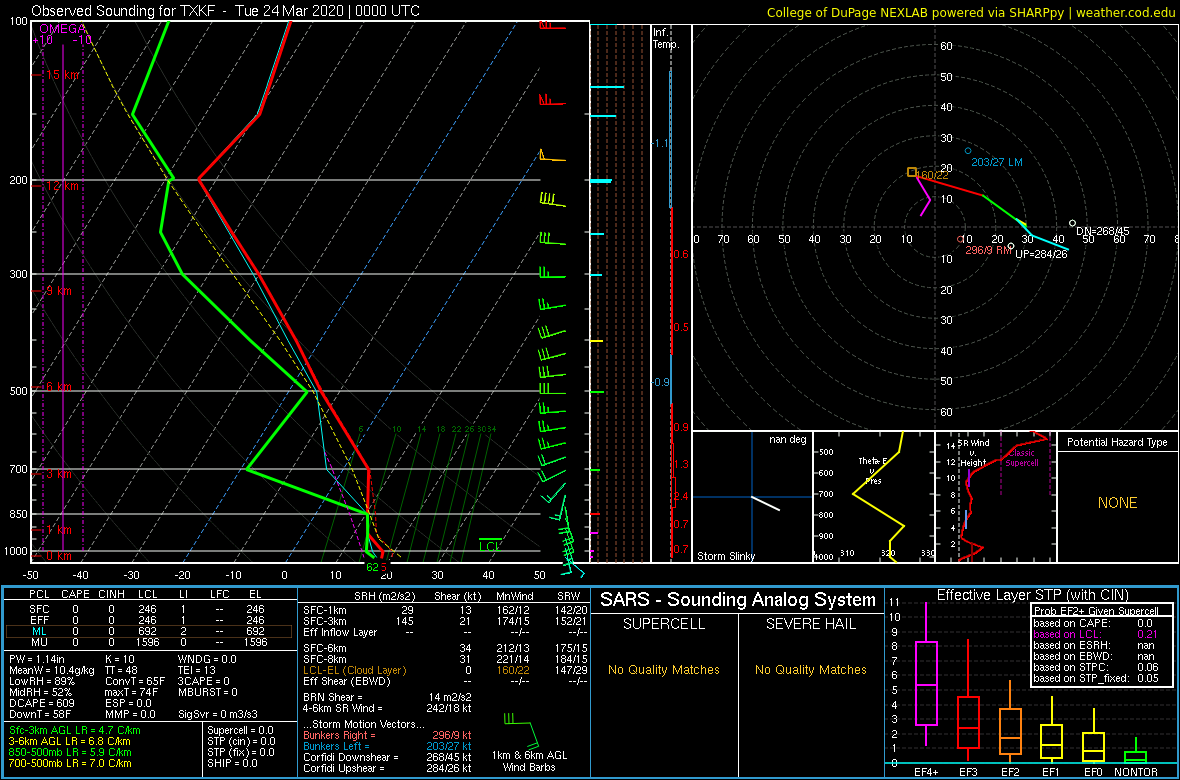Screen dimensions: 1180x780
Task: Click the 9 km height marker
Action: tap(57, 290)
